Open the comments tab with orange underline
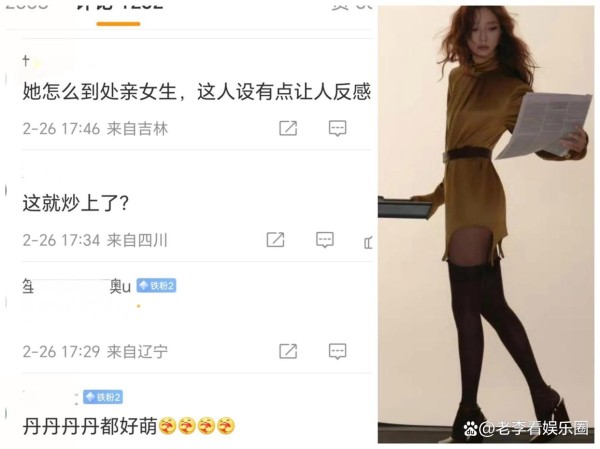Viewport: 600px width, 449px height. (118, 8)
